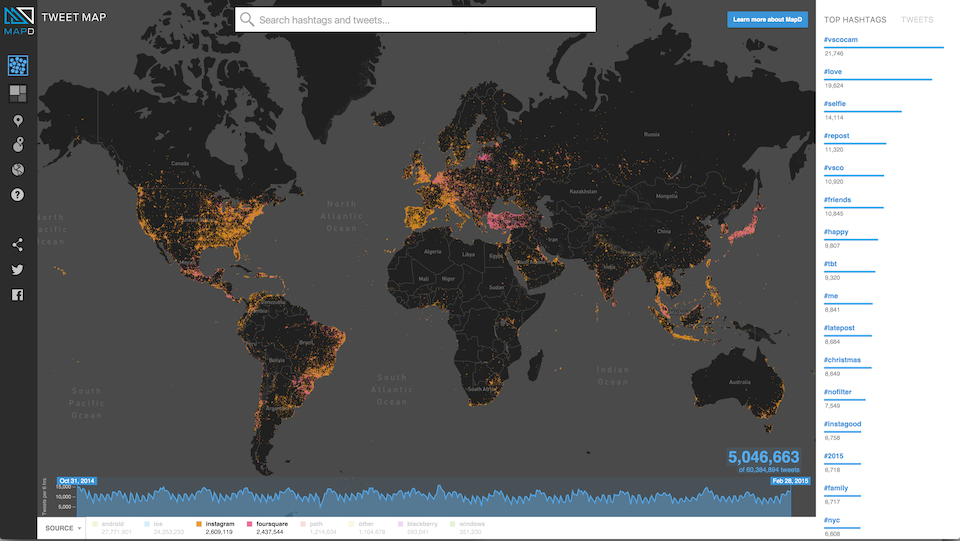Select the #repost hashtag

point(836,136)
